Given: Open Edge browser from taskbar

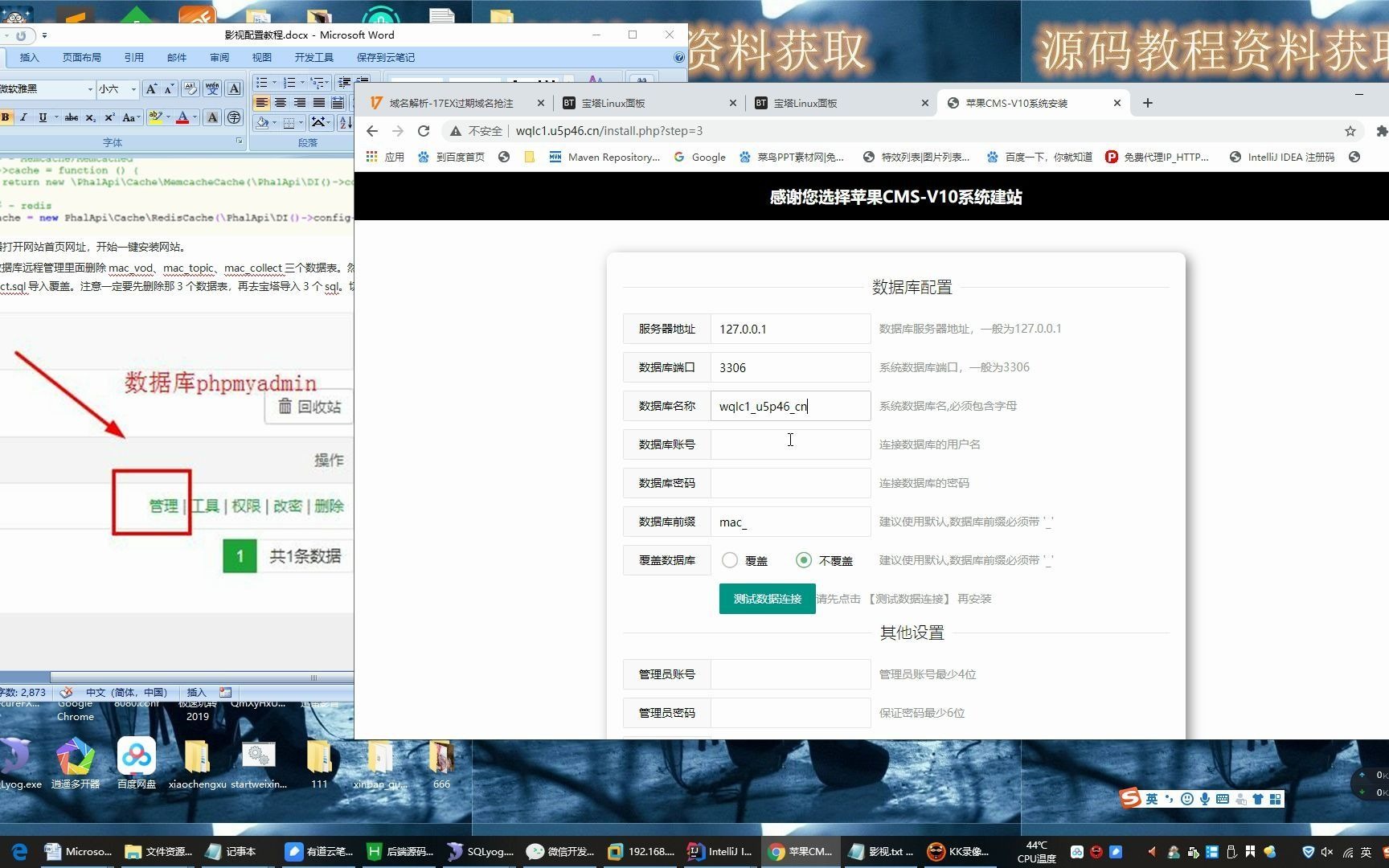Looking at the screenshot, I should 19,851.
